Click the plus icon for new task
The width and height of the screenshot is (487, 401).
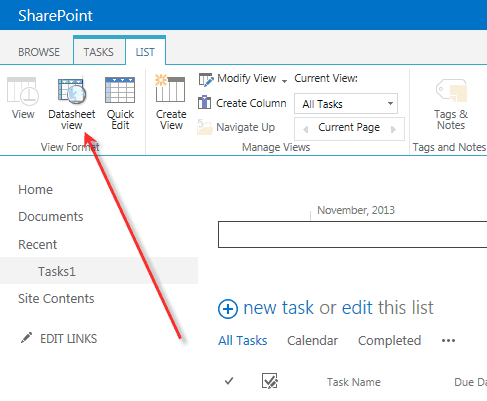[228, 309]
